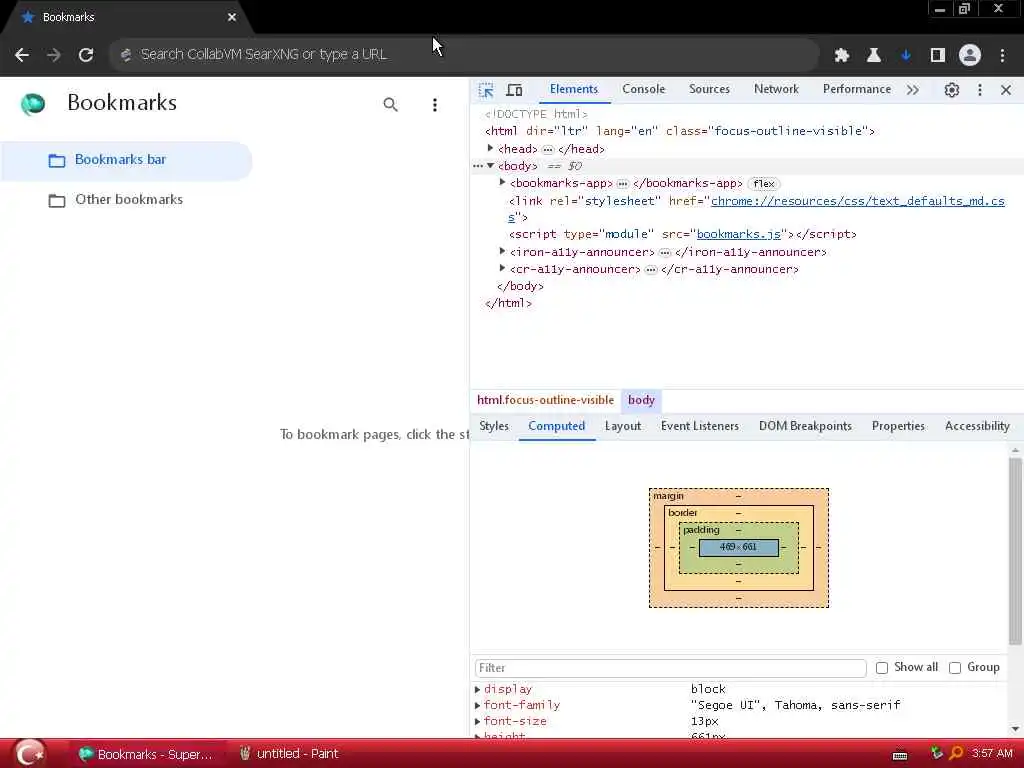
Task: Toggle DevTools device toolbar
Action: click(x=515, y=90)
